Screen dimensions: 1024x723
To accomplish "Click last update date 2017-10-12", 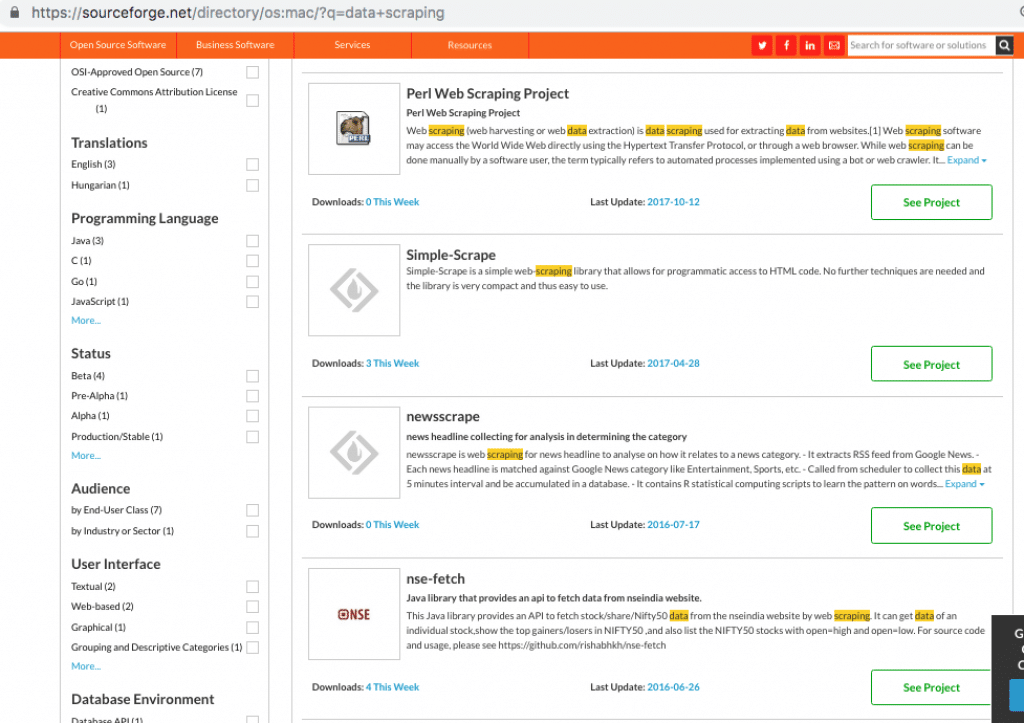I will tap(673, 202).
